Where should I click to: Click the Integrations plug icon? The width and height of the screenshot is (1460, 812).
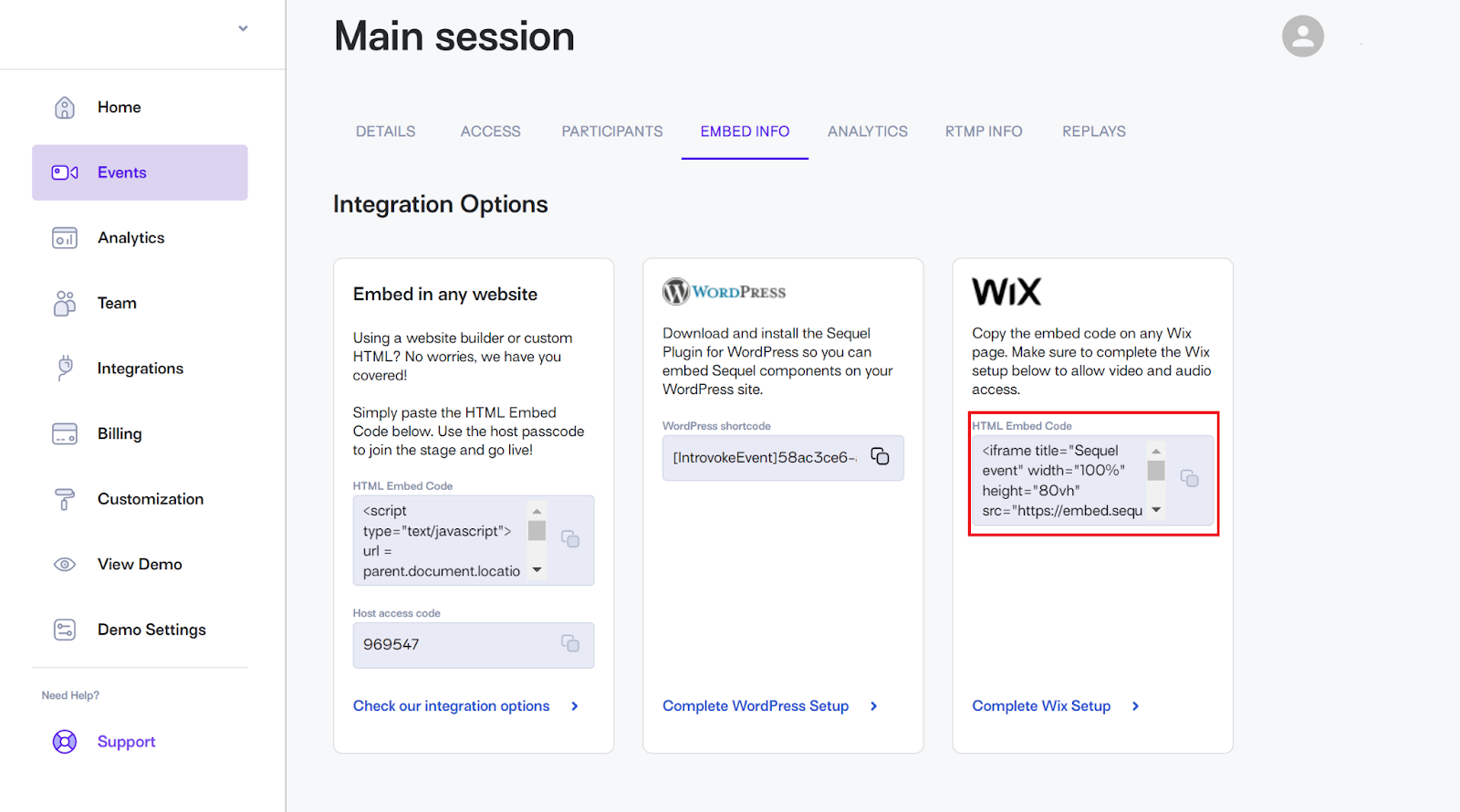tap(65, 368)
